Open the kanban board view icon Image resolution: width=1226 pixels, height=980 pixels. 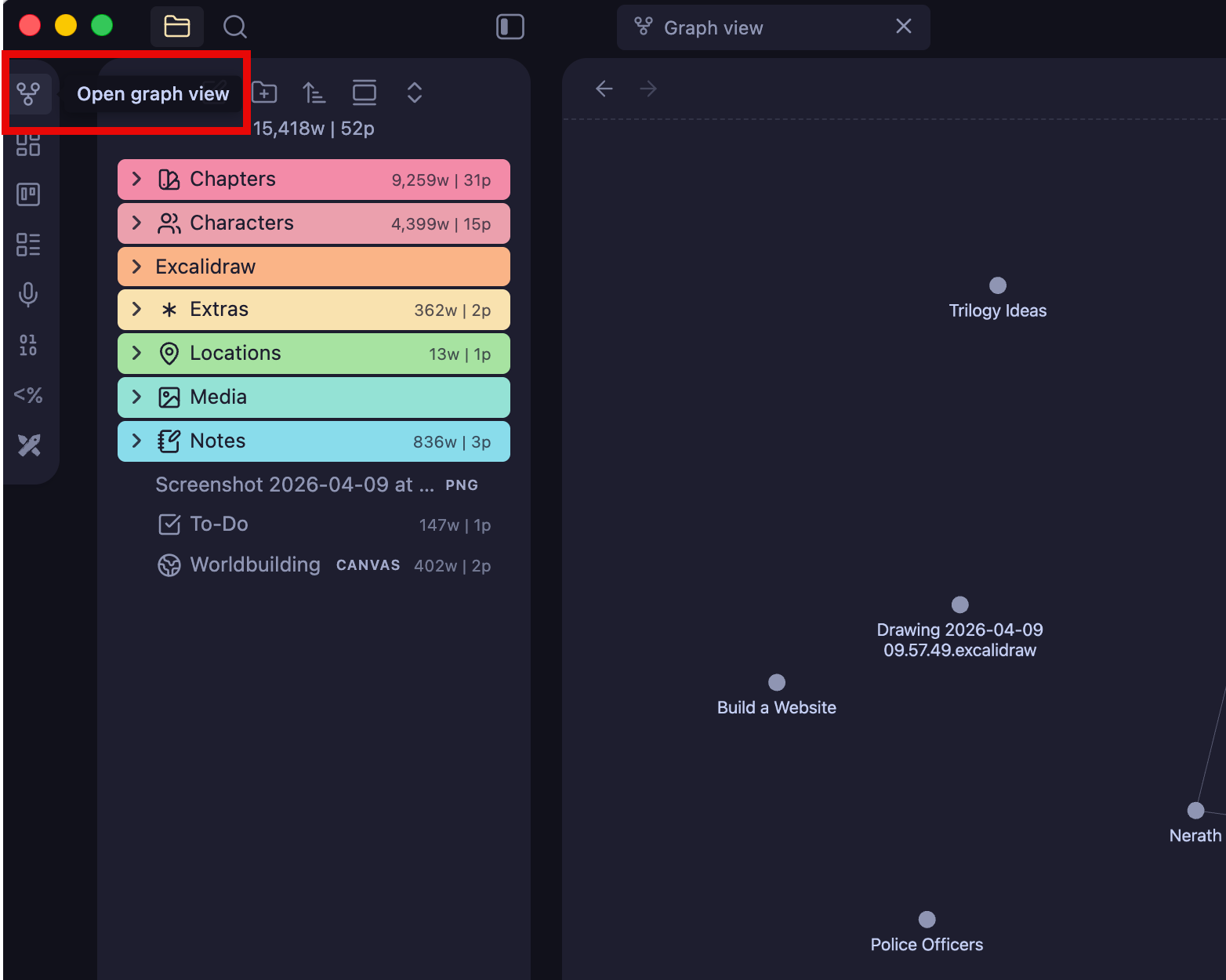28,194
